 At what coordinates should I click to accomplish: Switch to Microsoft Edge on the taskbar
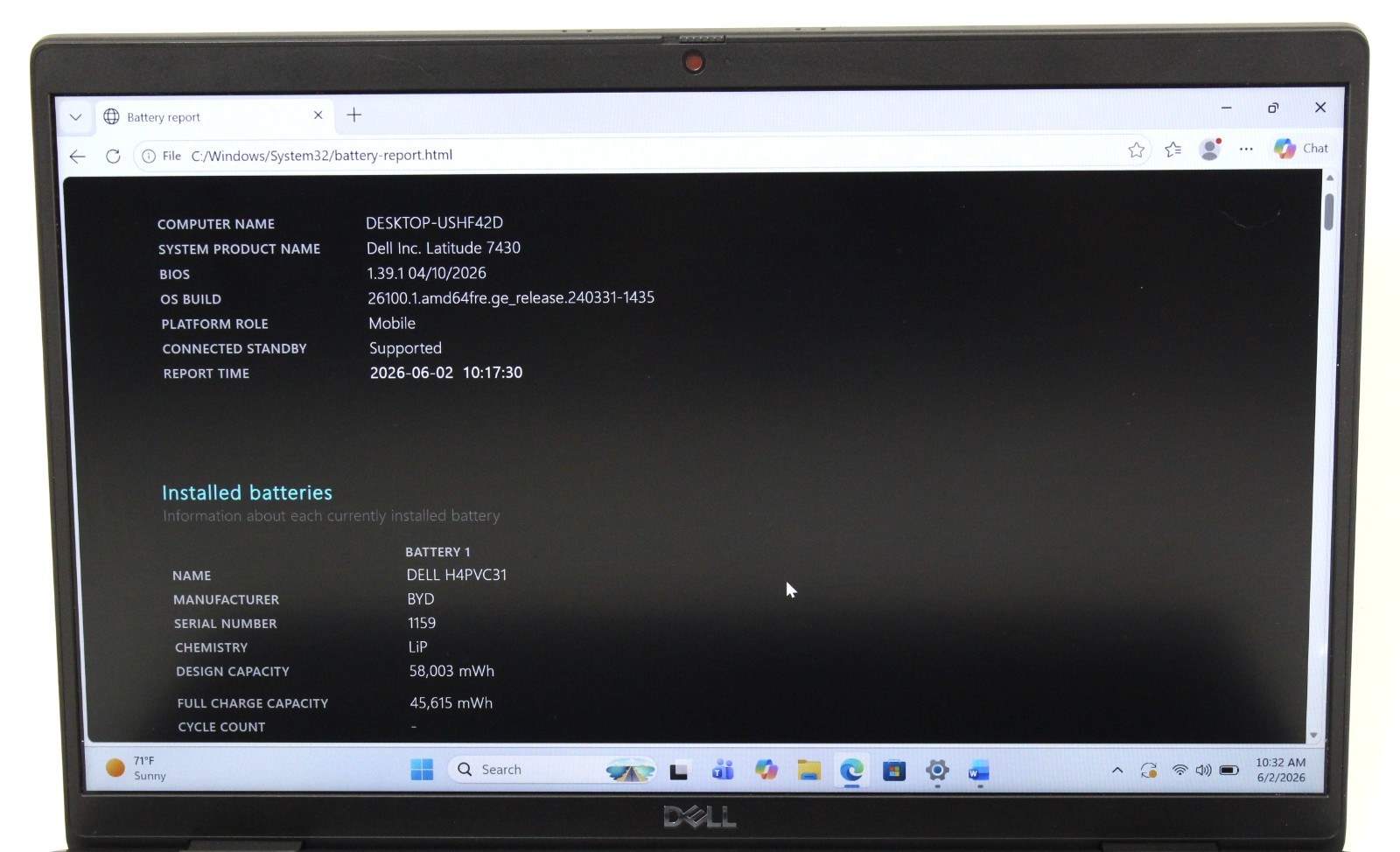pyautogui.click(x=851, y=770)
